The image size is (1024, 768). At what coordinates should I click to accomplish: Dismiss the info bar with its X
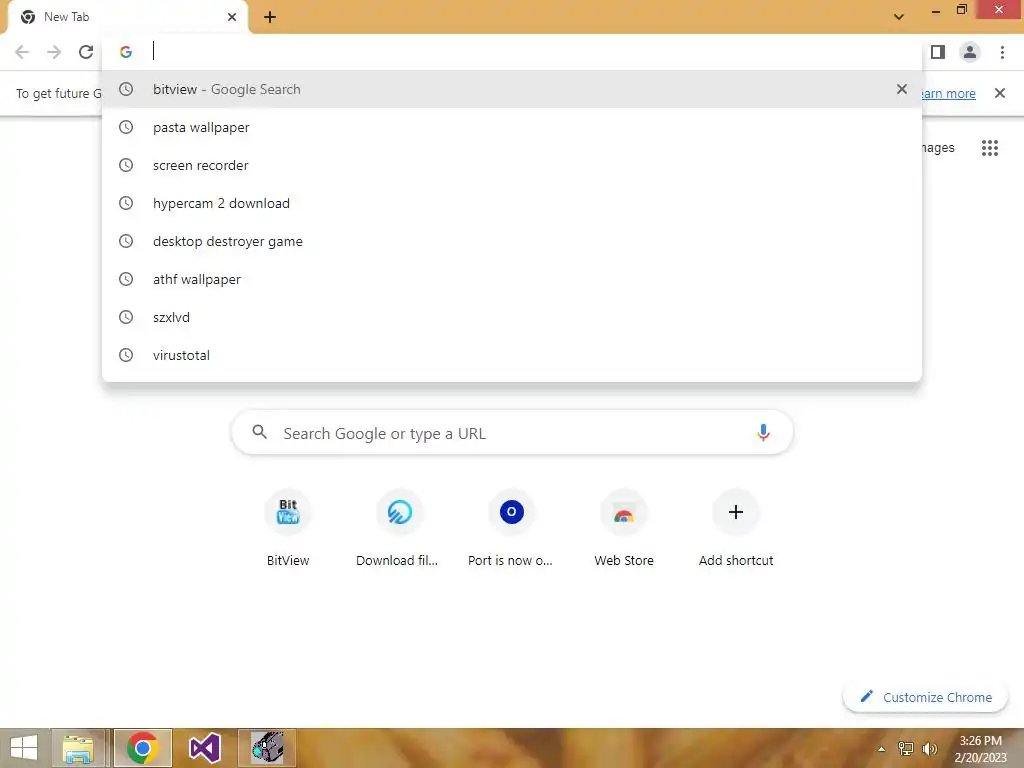(1000, 93)
